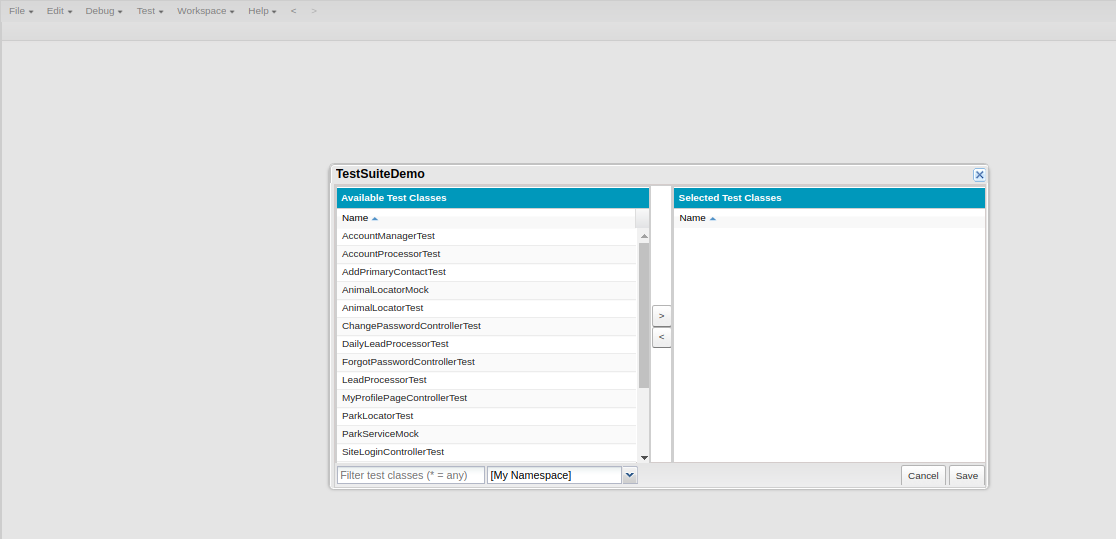The width and height of the screenshot is (1116, 539).
Task: Click the remove-from-selected left arrow button
Action: 661,338
